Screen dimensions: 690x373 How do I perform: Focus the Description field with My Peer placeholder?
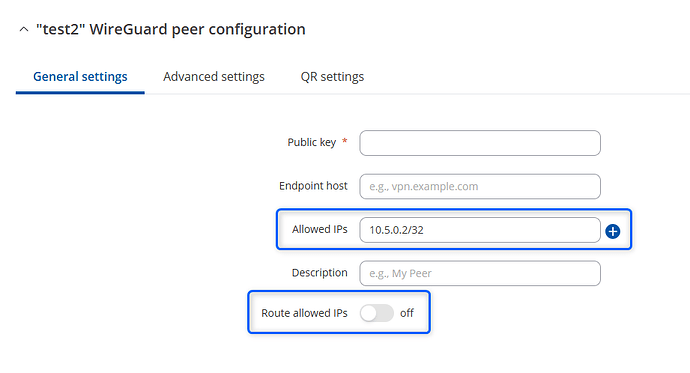(x=480, y=273)
